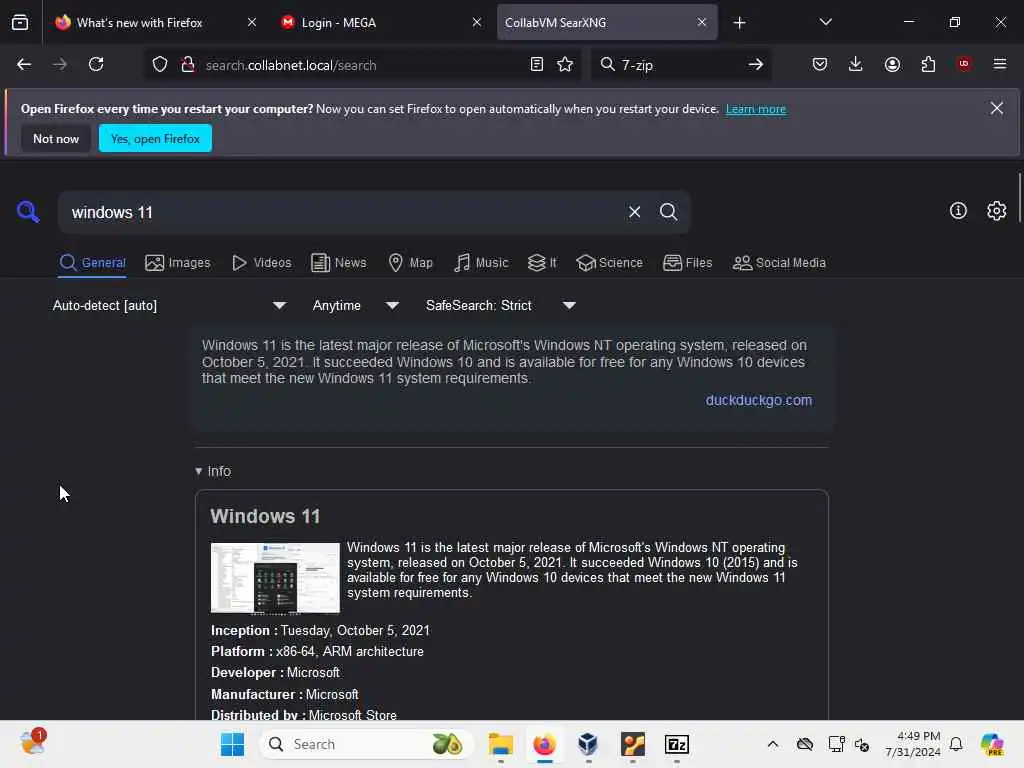Screen dimensions: 1024x768
Task: Switch to IT search category
Action: click(542, 263)
